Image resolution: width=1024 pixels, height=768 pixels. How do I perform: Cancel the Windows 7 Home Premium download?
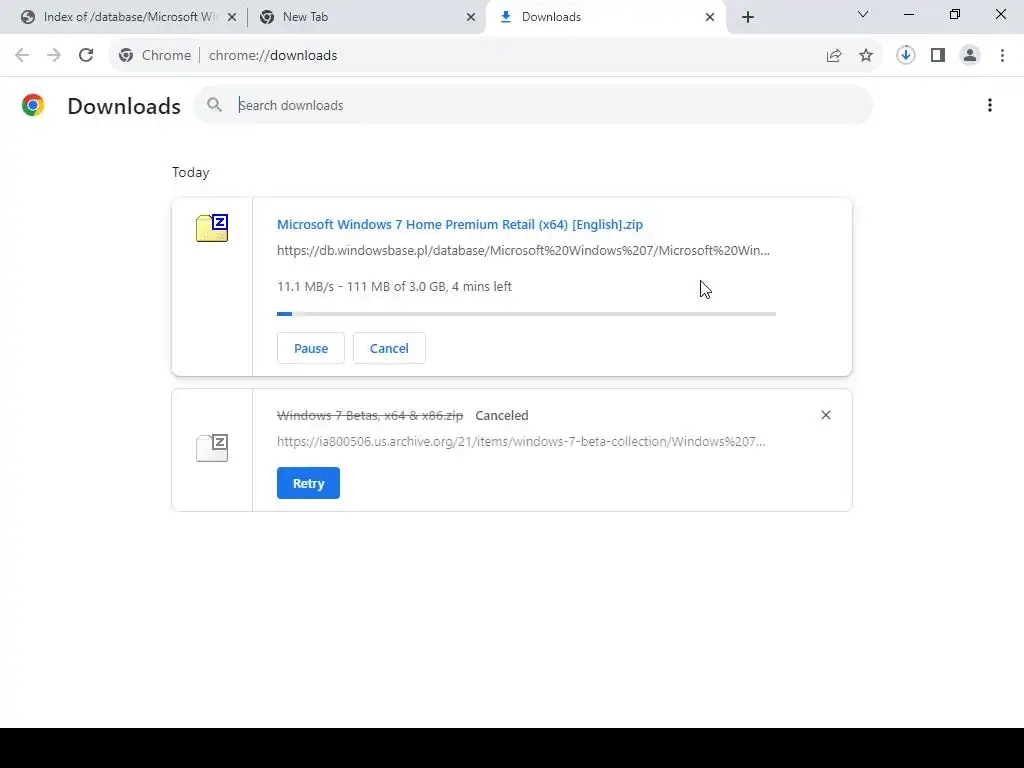click(389, 348)
